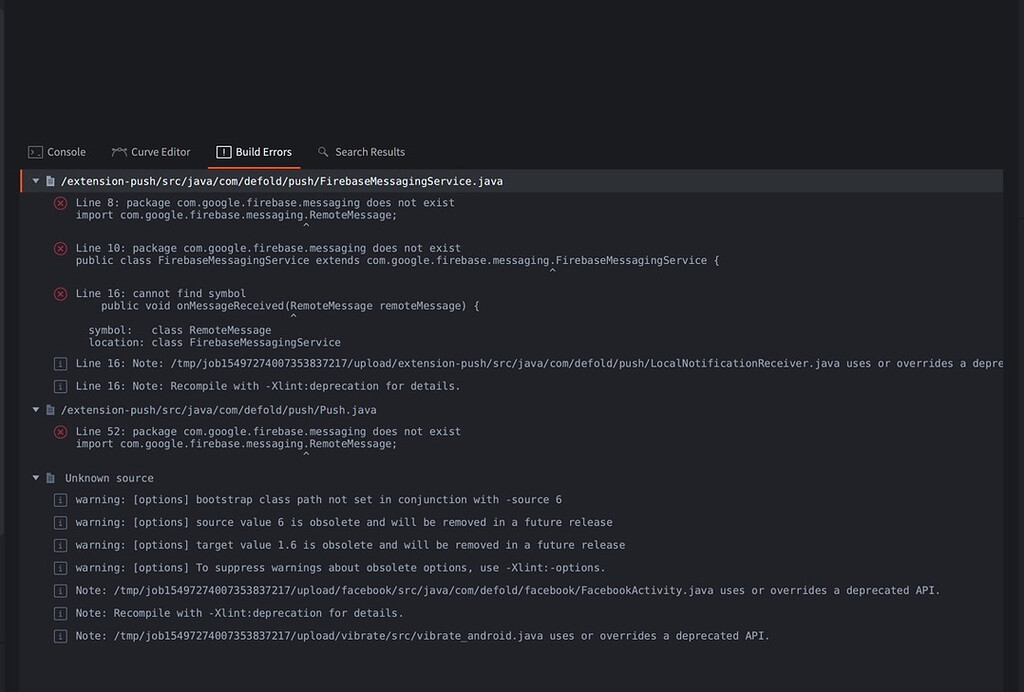Click the red error icon at Line 8
Image resolution: width=1024 pixels, height=692 pixels.
click(60, 202)
